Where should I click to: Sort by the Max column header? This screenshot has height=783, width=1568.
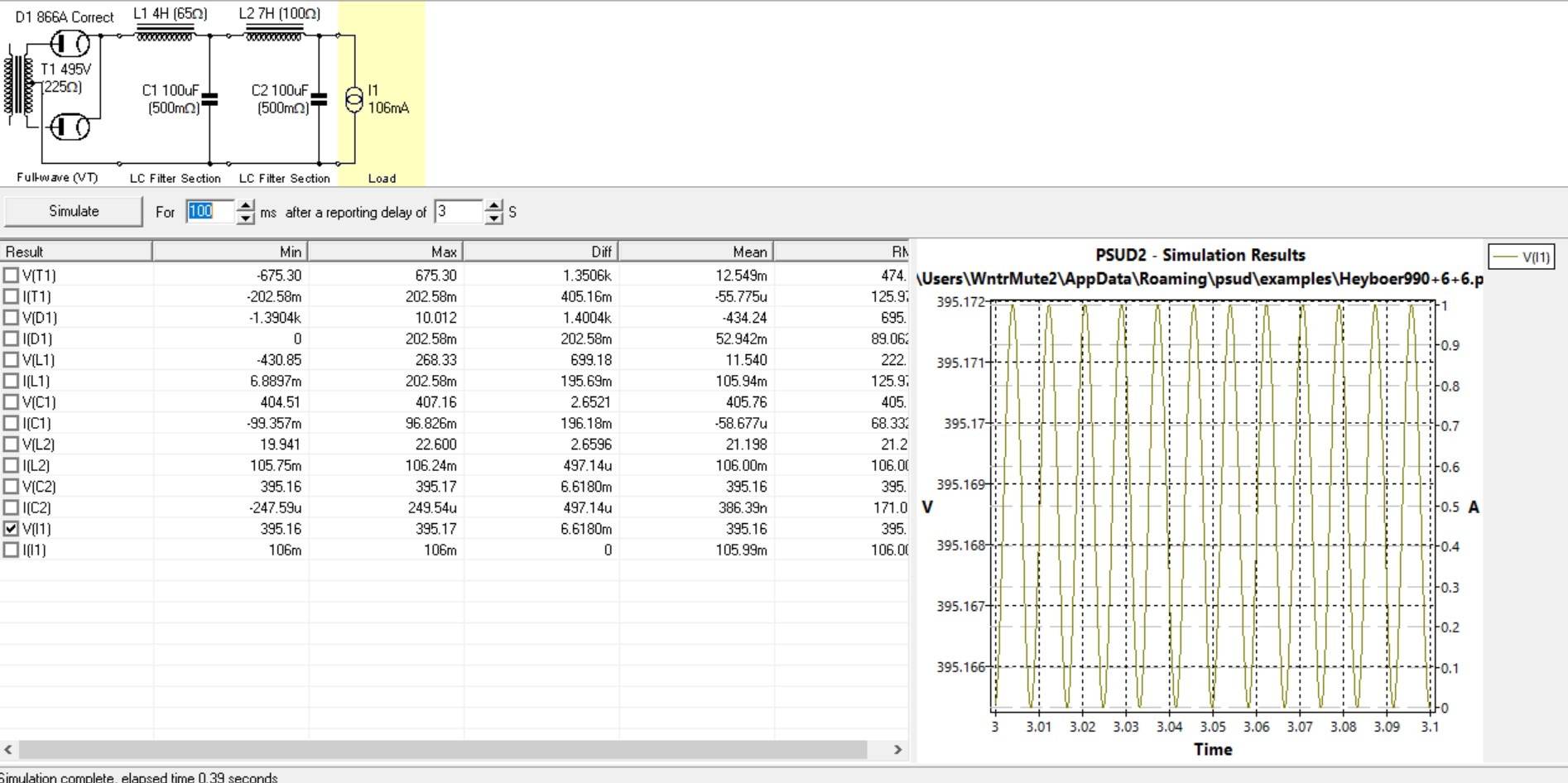click(x=386, y=252)
